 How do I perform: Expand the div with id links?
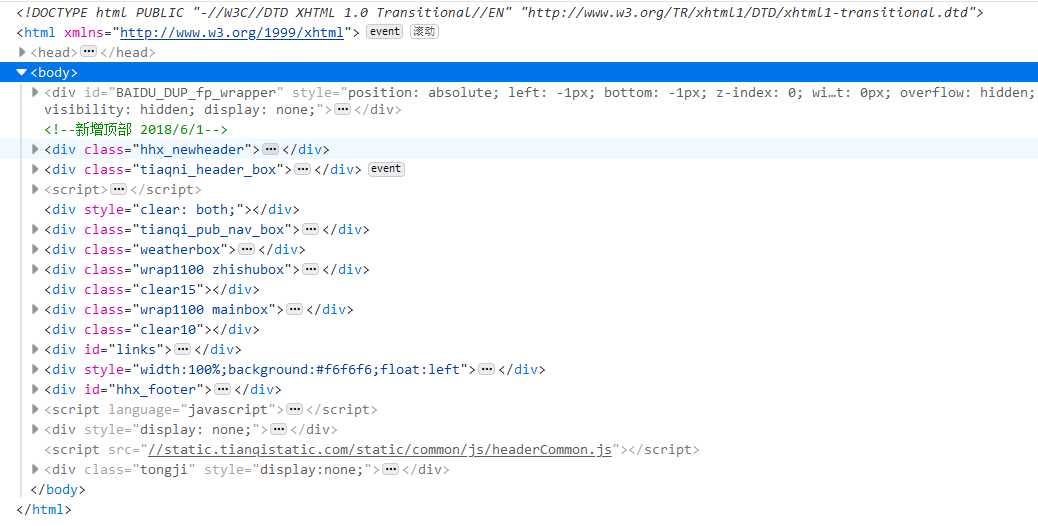[x=36, y=349]
